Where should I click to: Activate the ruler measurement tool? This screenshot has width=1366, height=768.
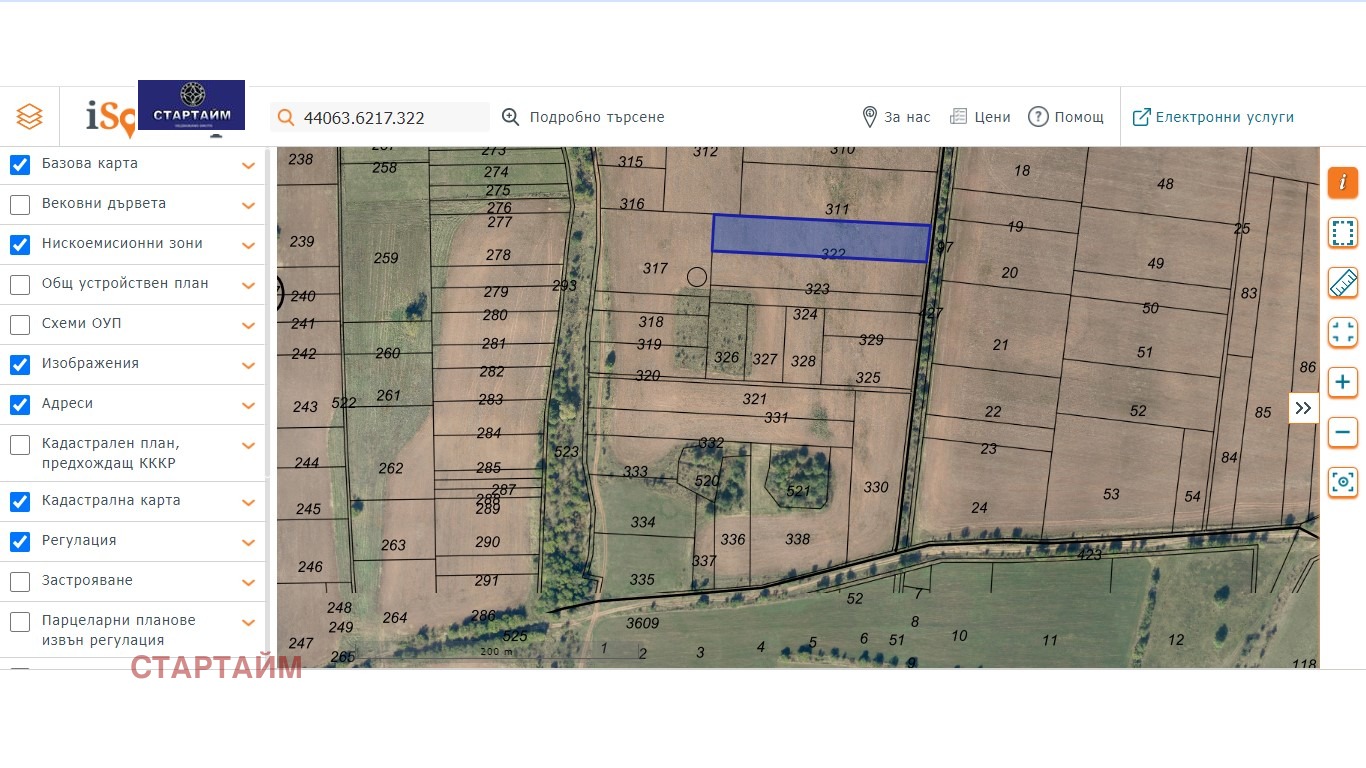point(1342,283)
